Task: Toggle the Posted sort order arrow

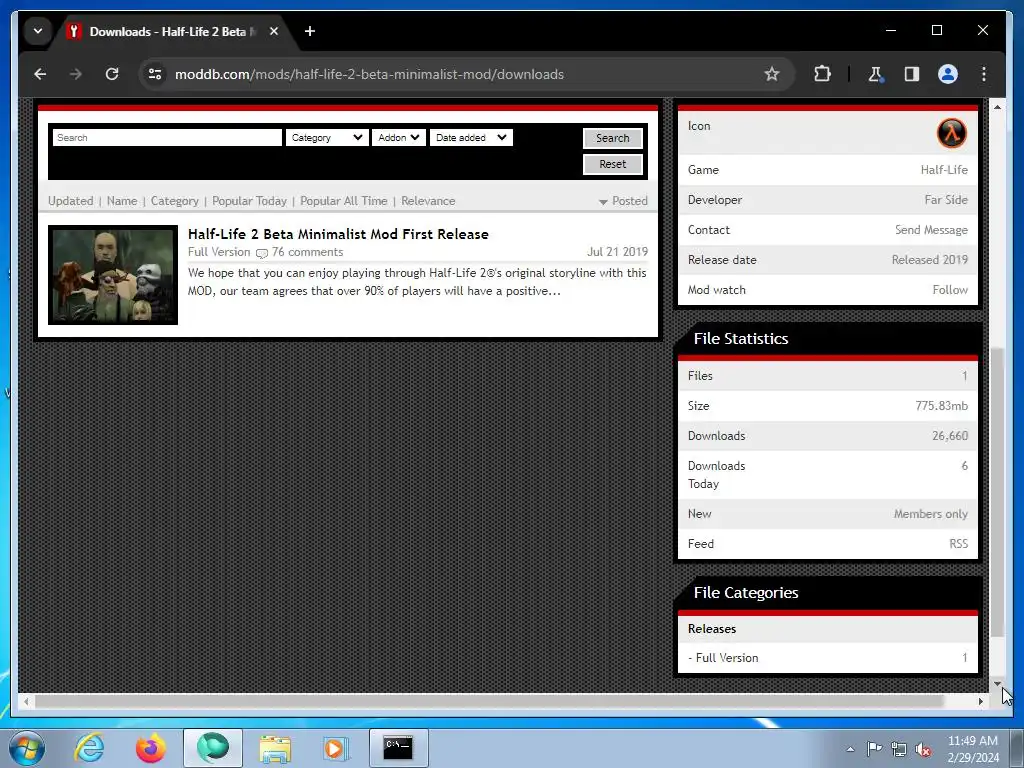Action: [x=603, y=202]
